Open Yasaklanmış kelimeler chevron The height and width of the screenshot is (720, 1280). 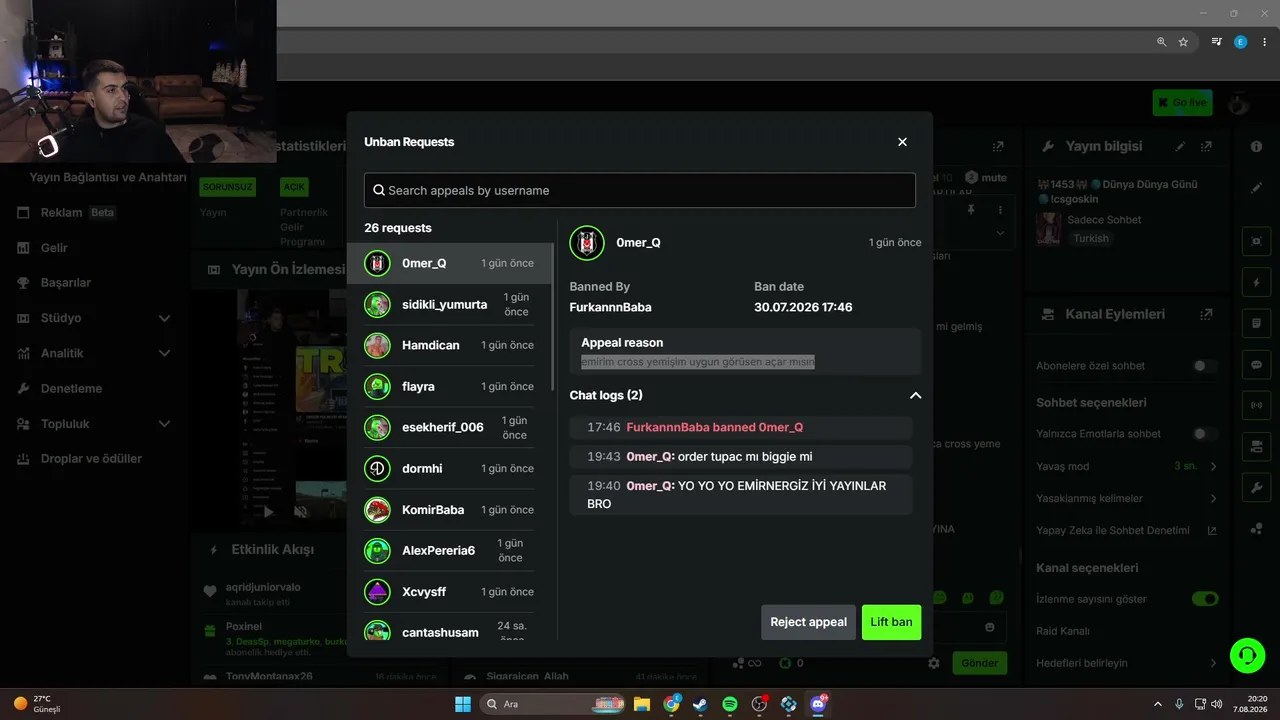pyautogui.click(x=1213, y=498)
